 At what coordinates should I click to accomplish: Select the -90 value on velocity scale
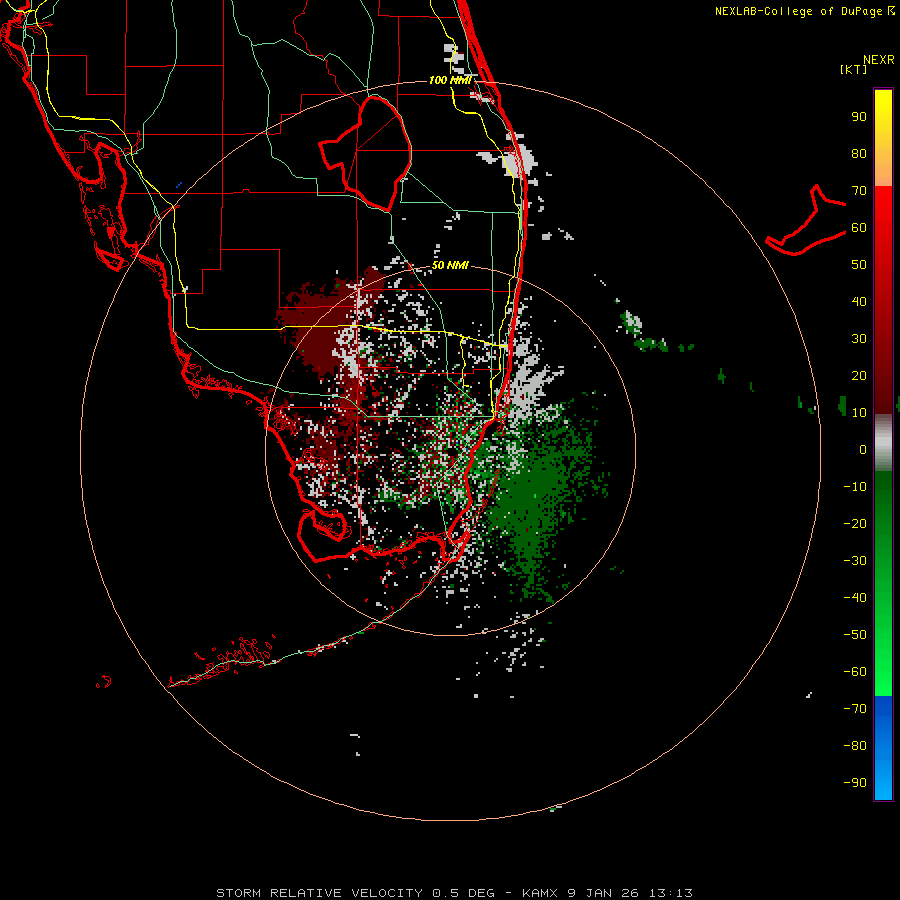click(x=855, y=782)
